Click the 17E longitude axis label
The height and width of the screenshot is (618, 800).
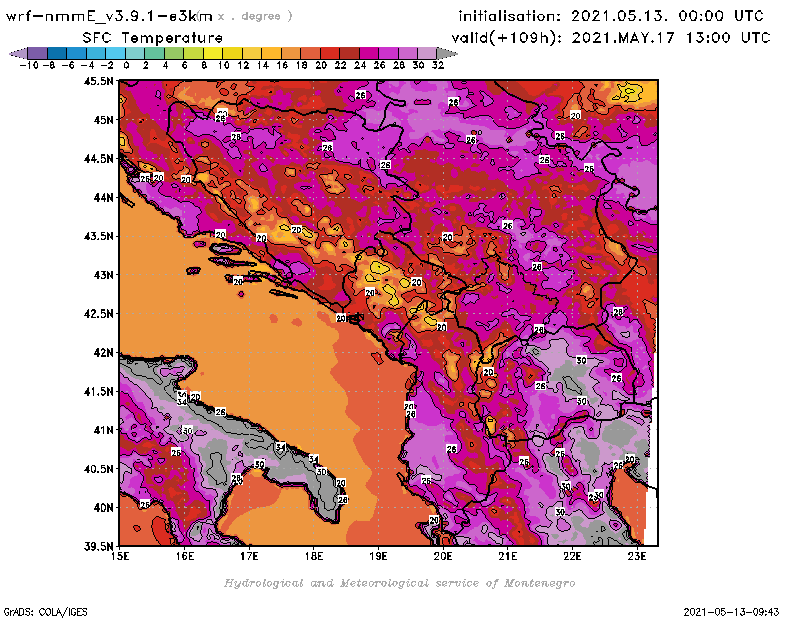click(249, 556)
